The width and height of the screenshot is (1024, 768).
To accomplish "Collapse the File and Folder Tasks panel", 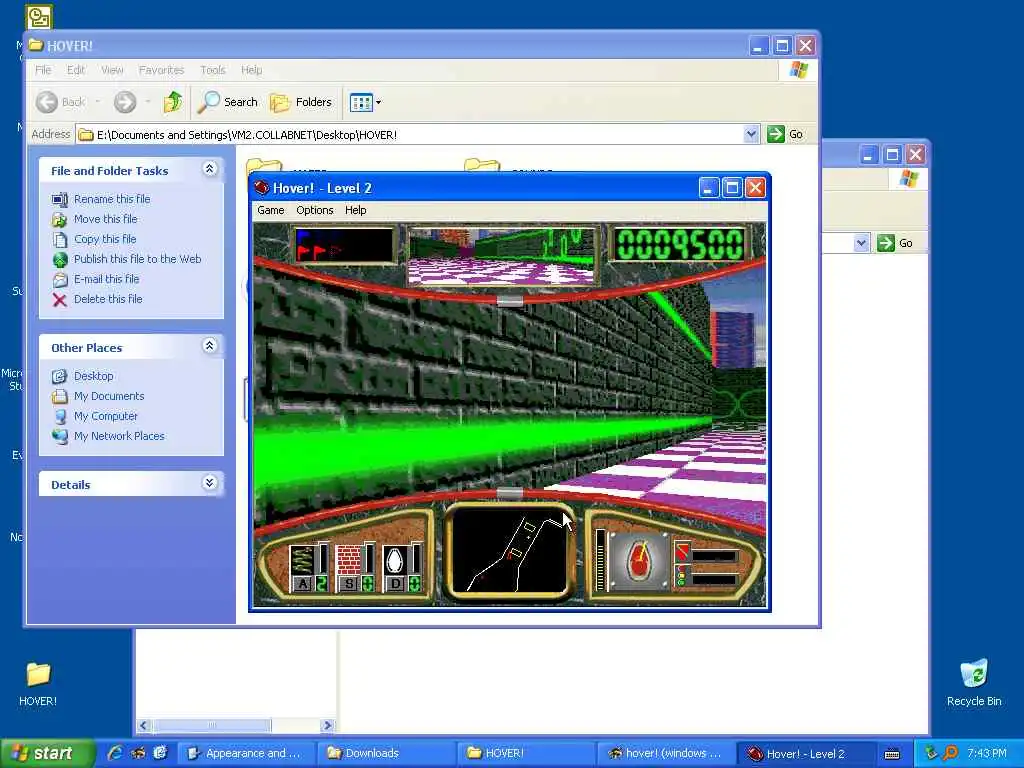I will tap(210, 169).
